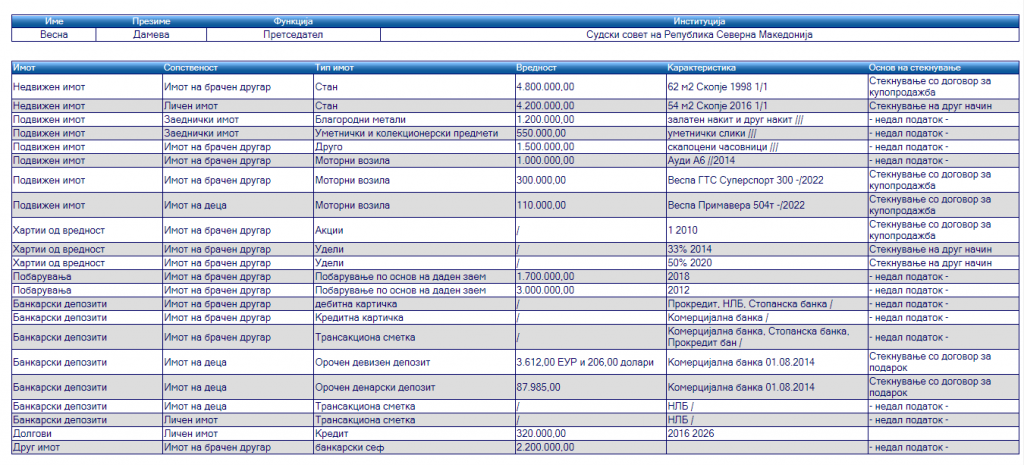Click the Судски совет institution cell
This screenshot has width=1024, height=465.
(x=699, y=34)
